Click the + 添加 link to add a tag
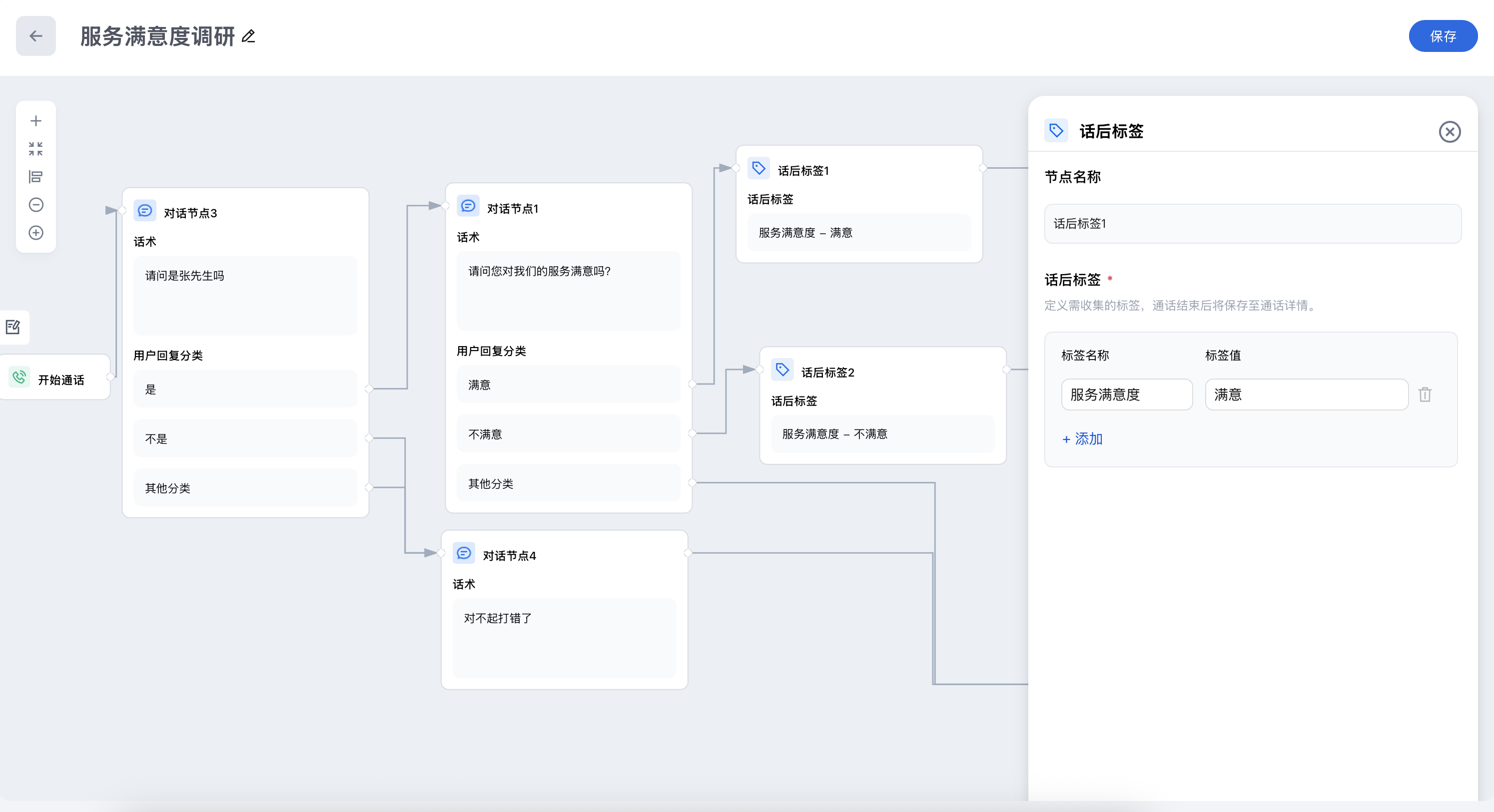 click(x=1082, y=439)
